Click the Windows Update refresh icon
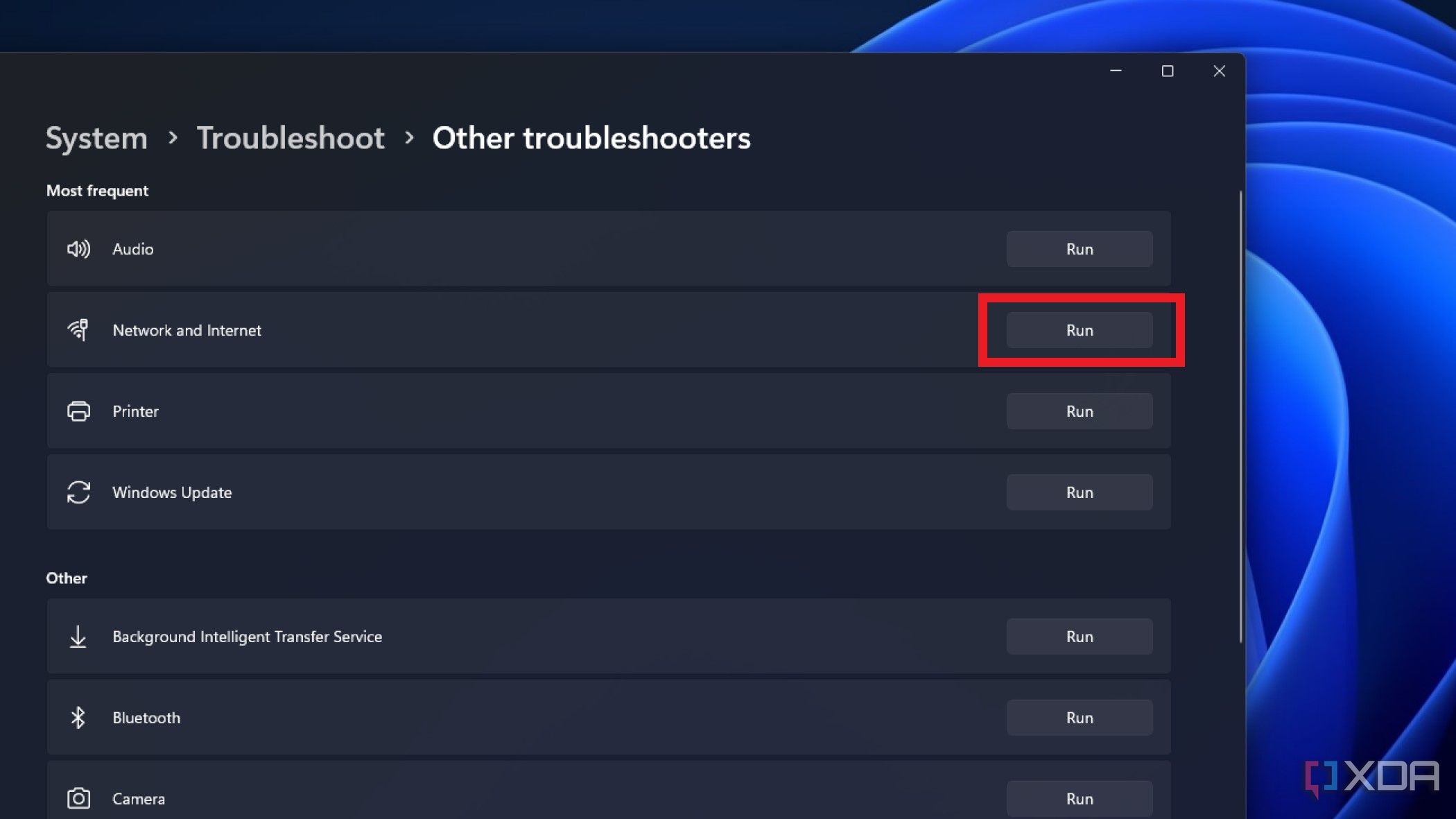The height and width of the screenshot is (819, 1456). tap(78, 492)
